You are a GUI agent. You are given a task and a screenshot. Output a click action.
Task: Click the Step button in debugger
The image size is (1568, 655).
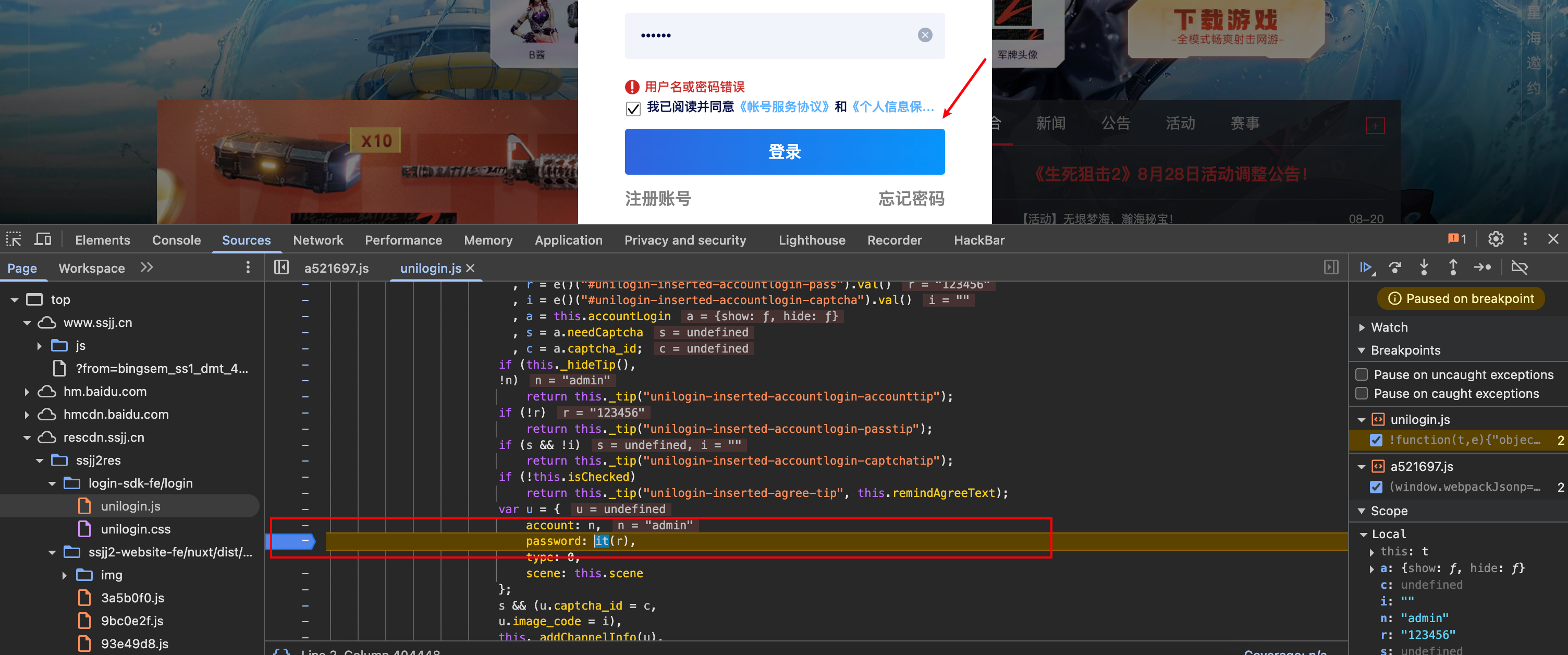[1482, 267]
